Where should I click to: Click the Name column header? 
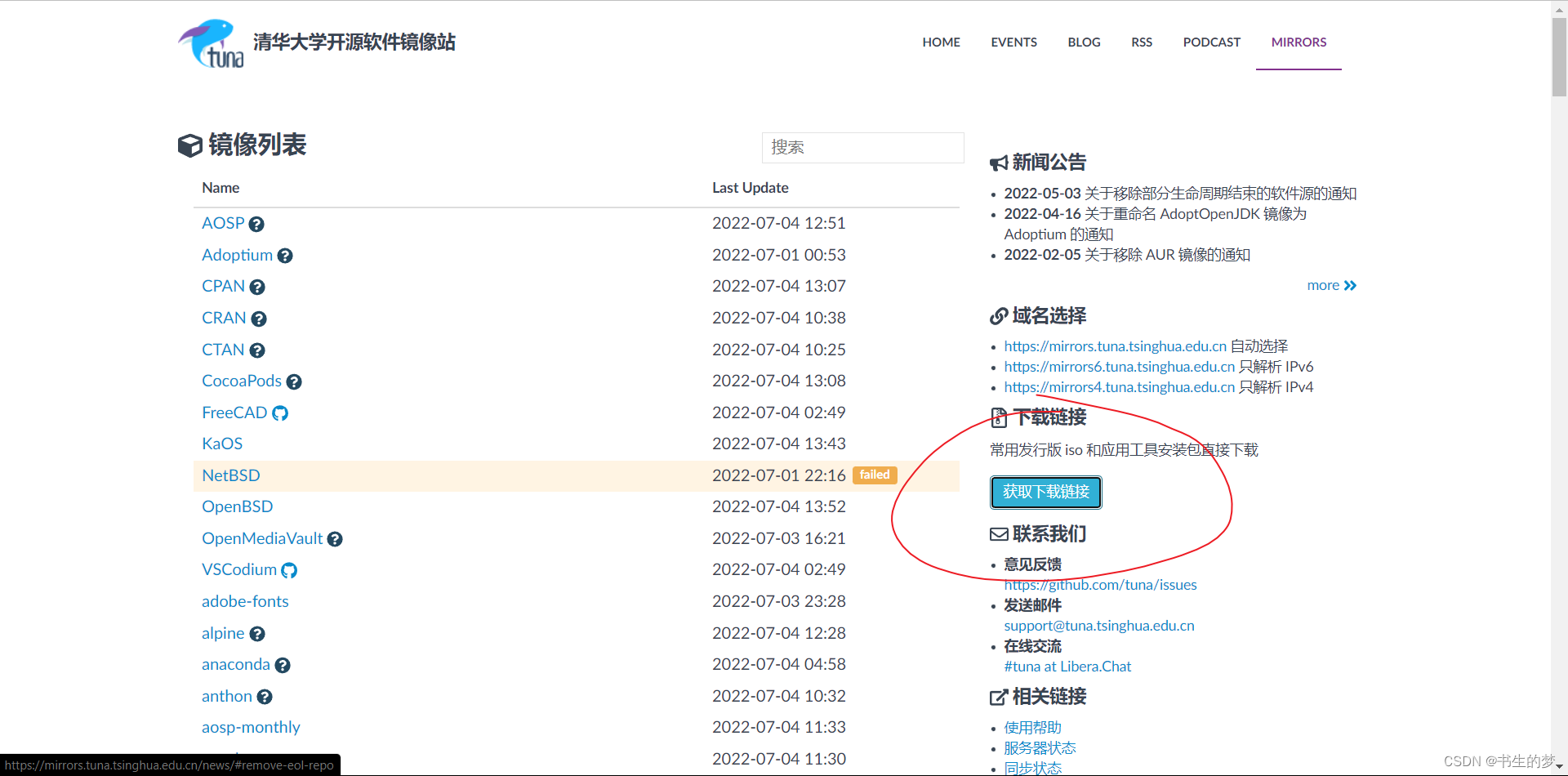220,188
